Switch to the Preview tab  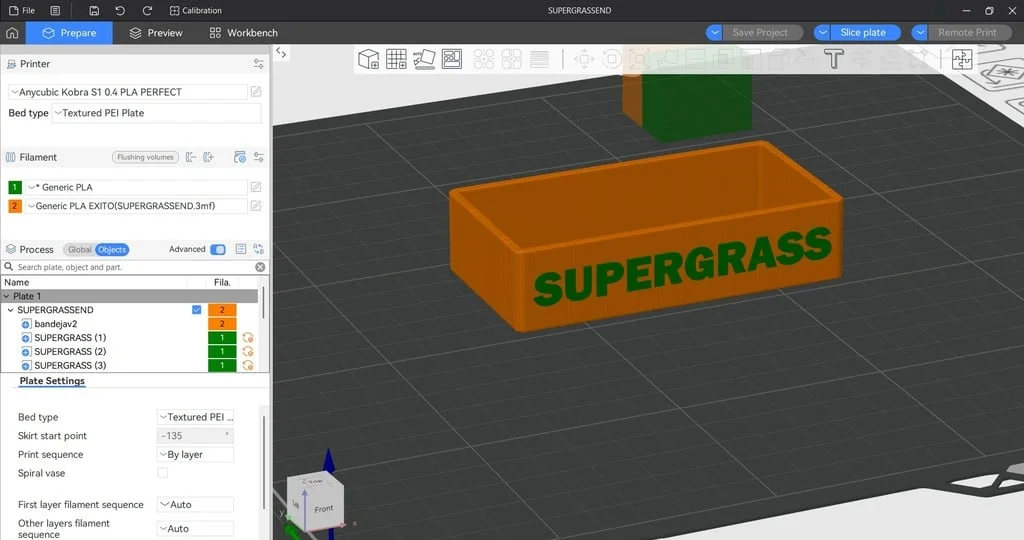click(155, 33)
